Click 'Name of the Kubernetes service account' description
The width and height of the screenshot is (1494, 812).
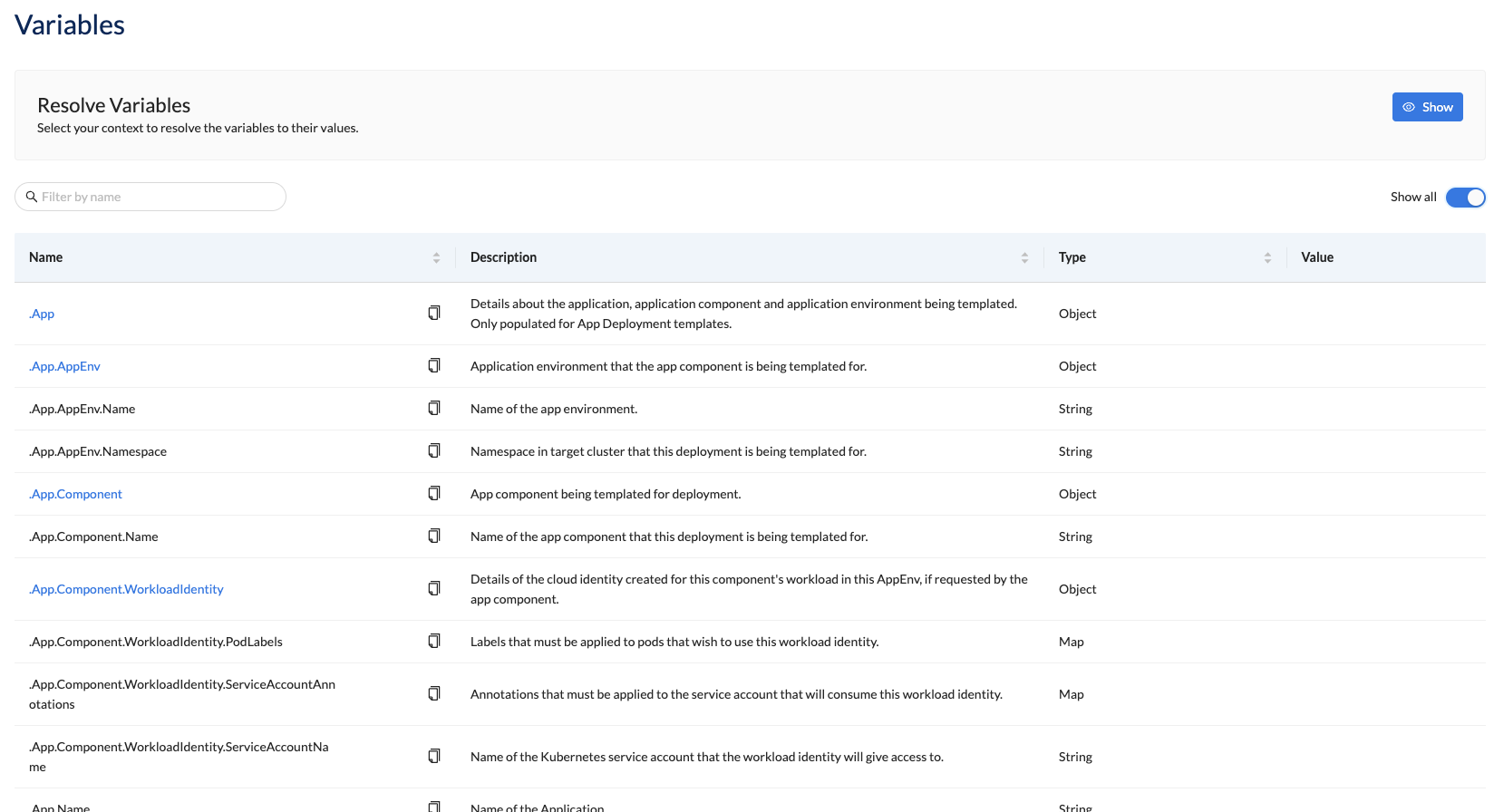(x=707, y=757)
